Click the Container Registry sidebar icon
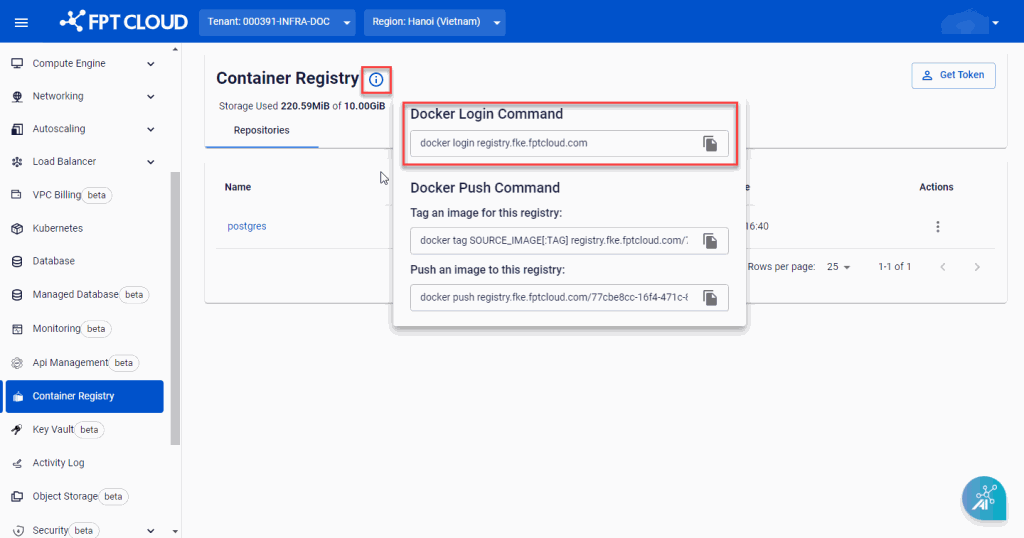Image resolution: width=1024 pixels, height=538 pixels. click(x=18, y=396)
